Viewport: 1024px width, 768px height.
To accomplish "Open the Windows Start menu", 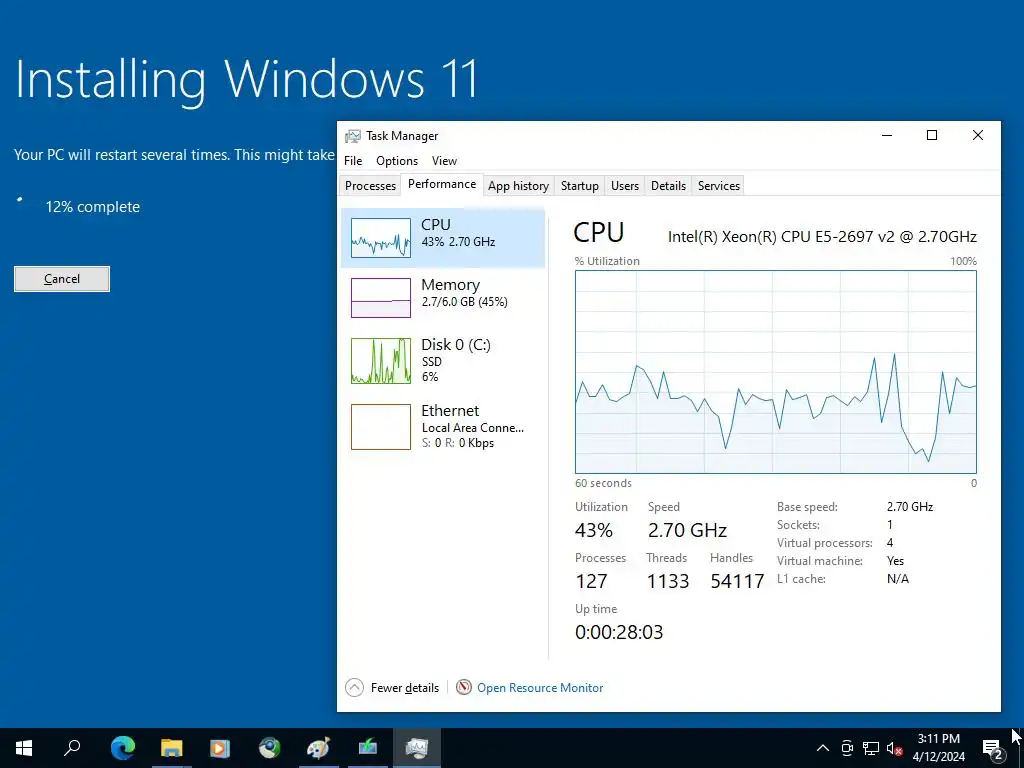I will click(24, 748).
